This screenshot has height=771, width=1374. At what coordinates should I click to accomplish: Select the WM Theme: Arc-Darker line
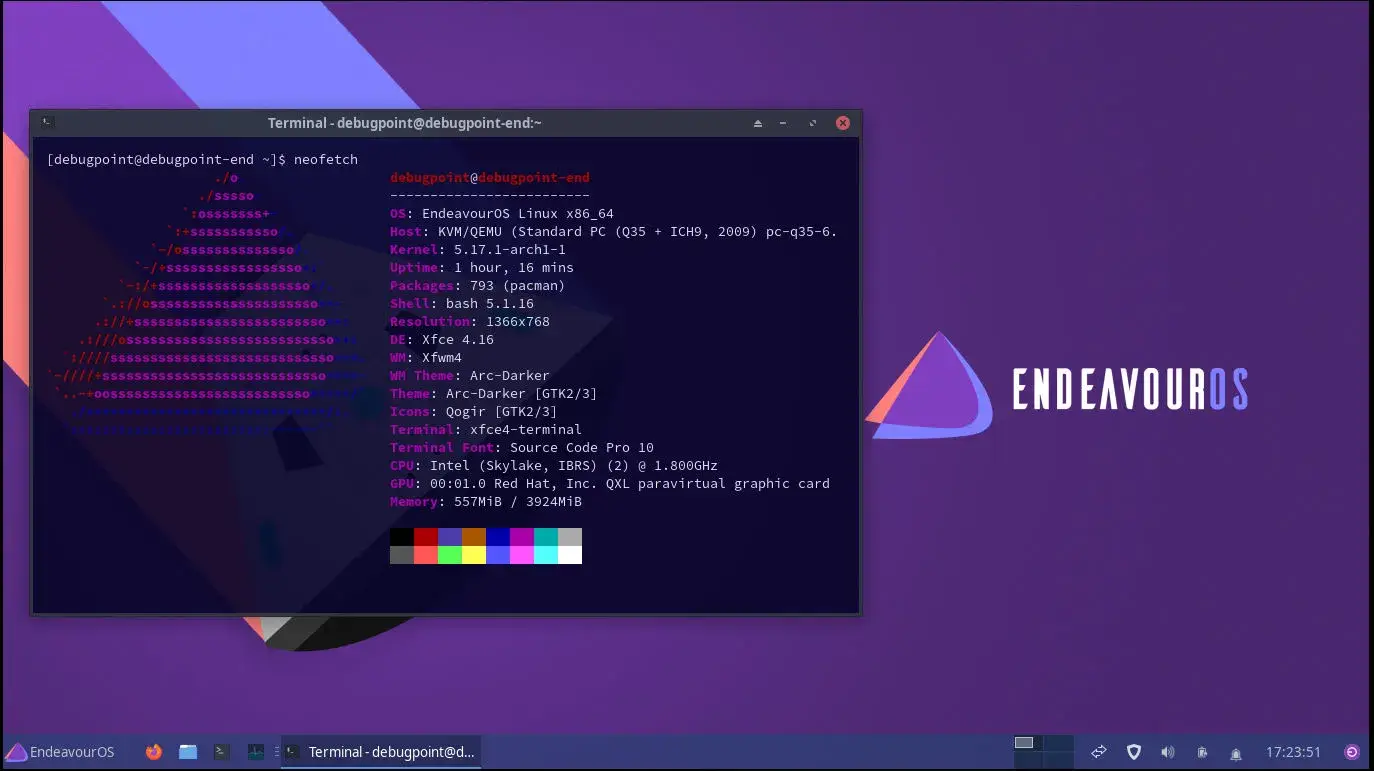(x=470, y=376)
